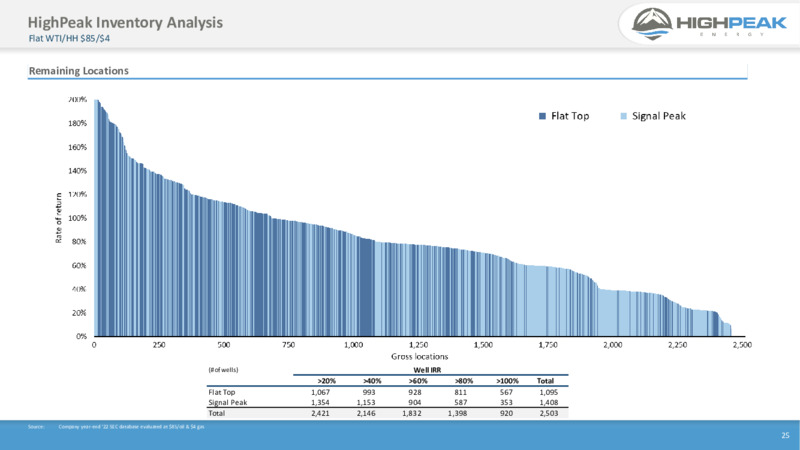
Task: Click the 'Flat WTI/HH $85/$4' subtitle
Action: point(69,38)
